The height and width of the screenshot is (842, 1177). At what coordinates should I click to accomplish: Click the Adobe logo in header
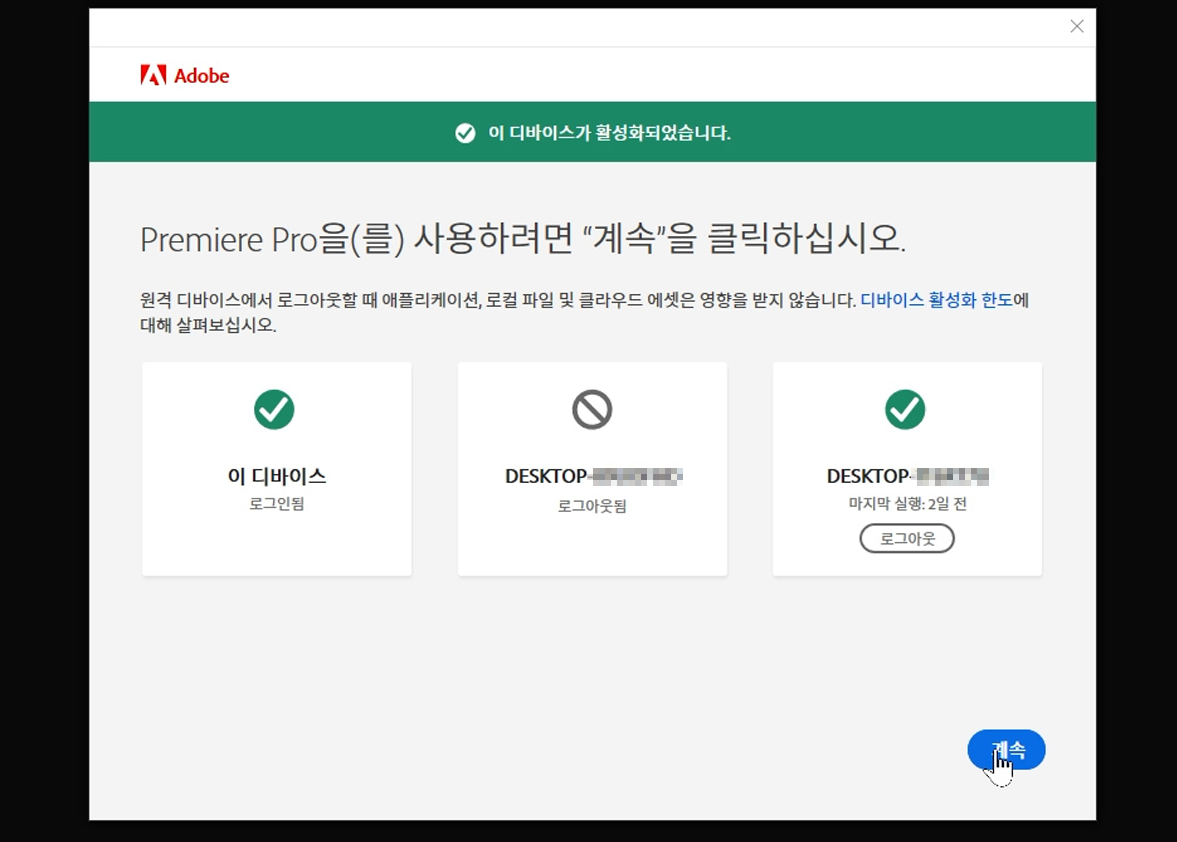(185, 75)
